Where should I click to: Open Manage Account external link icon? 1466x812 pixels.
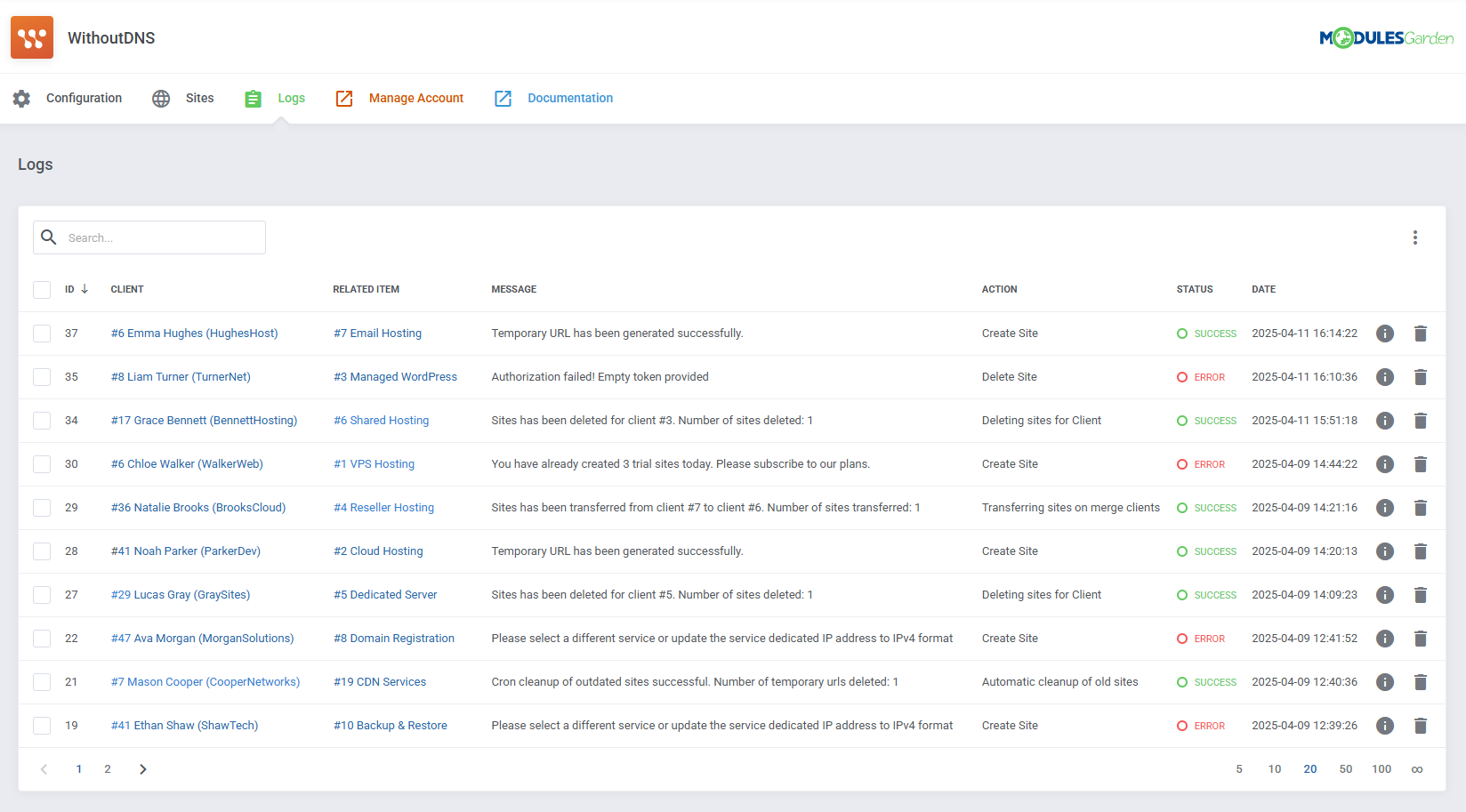pyautogui.click(x=344, y=99)
